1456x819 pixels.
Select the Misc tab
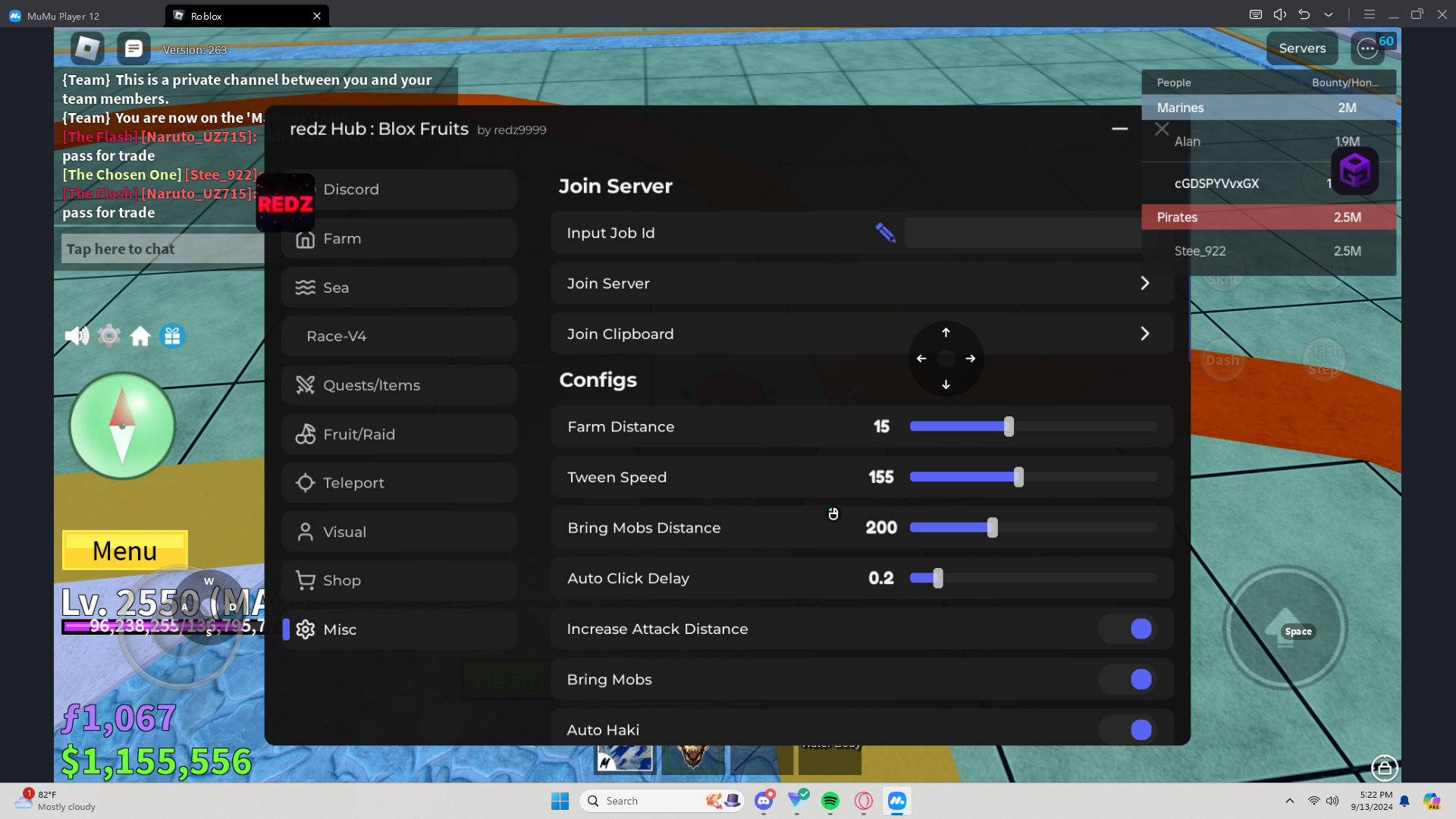click(x=399, y=629)
